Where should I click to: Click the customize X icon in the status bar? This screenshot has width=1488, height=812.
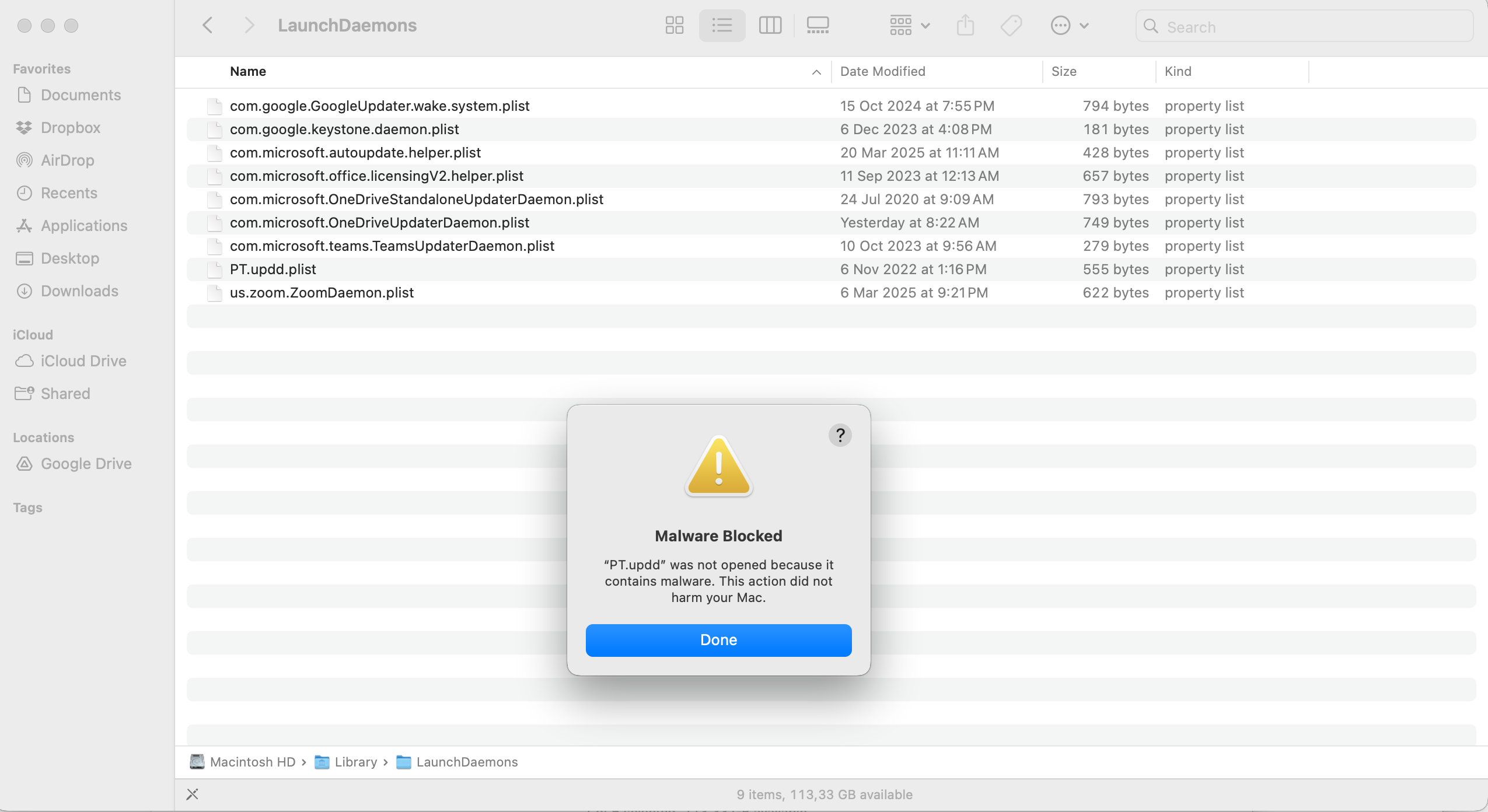pos(193,794)
